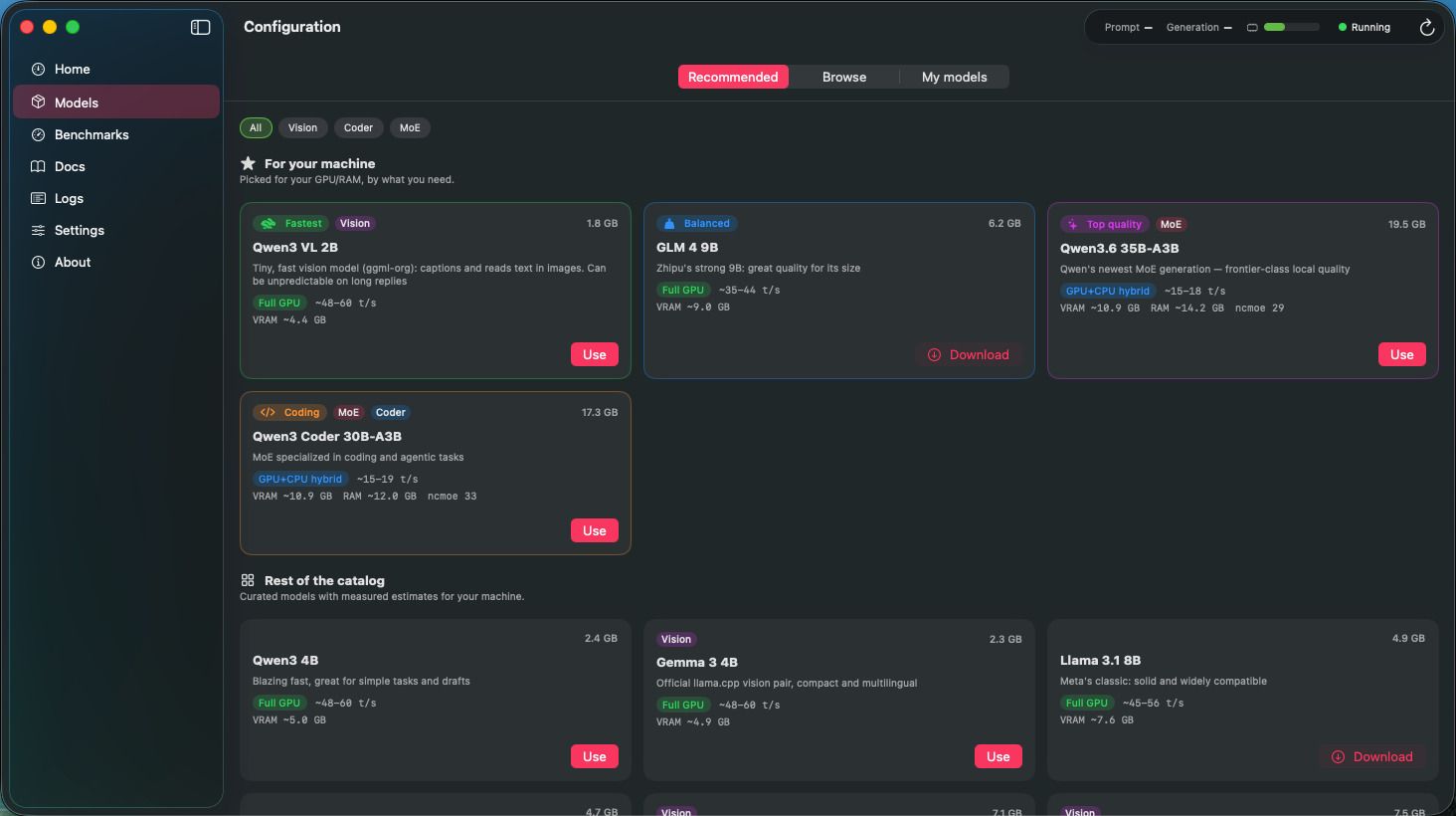
Task: Click the Qwen3 VL 2B title
Action: click(x=295, y=248)
